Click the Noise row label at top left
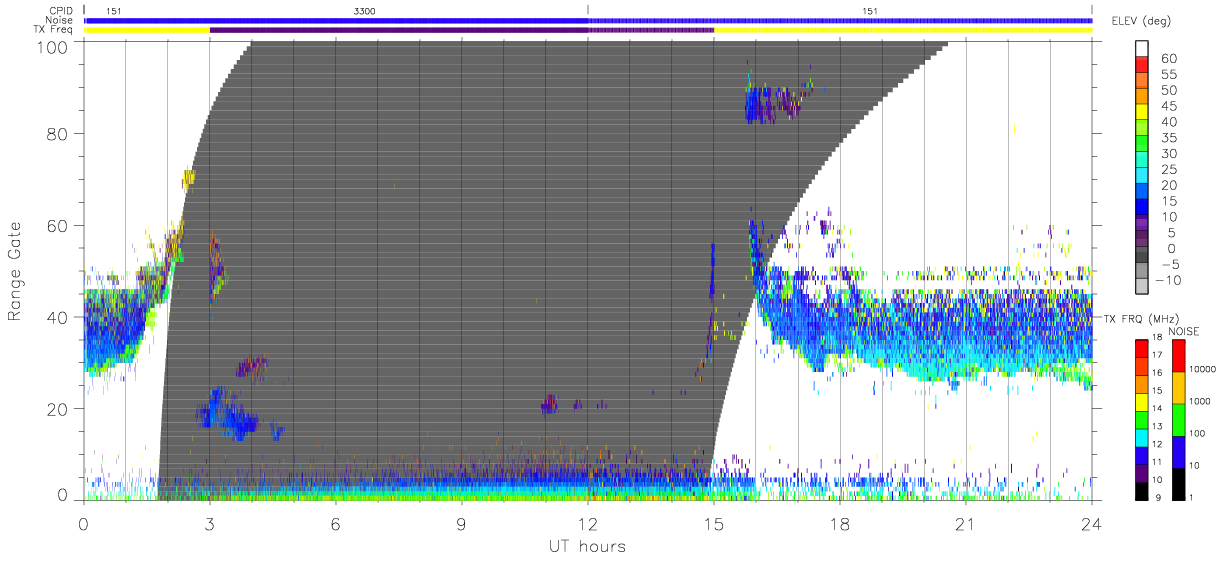The width and height of the screenshot is (1228, 567). [x=59, y=20]
